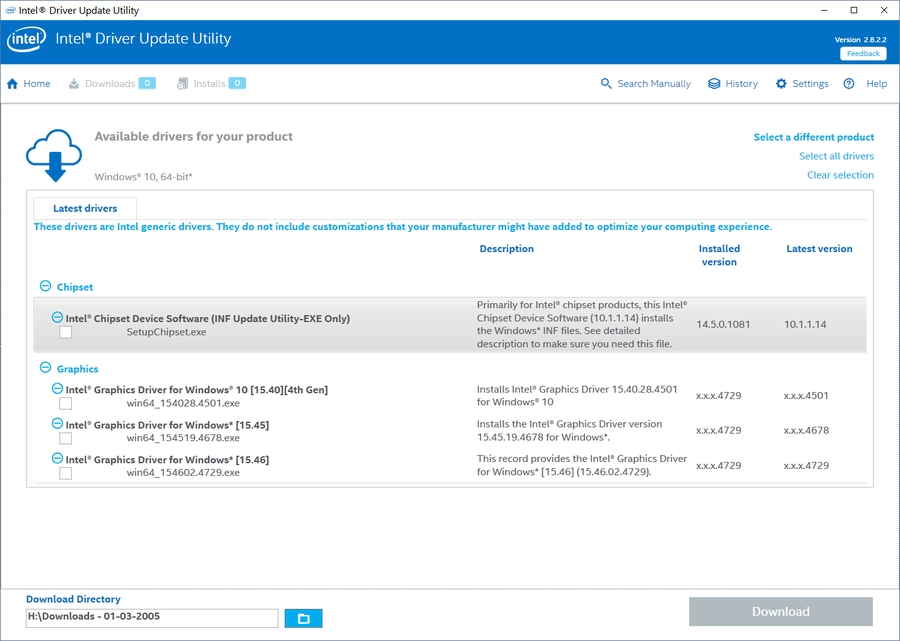The image size is (900, 641).
Task: Switch to the Latest drivers tab
Action: point(85,208)
